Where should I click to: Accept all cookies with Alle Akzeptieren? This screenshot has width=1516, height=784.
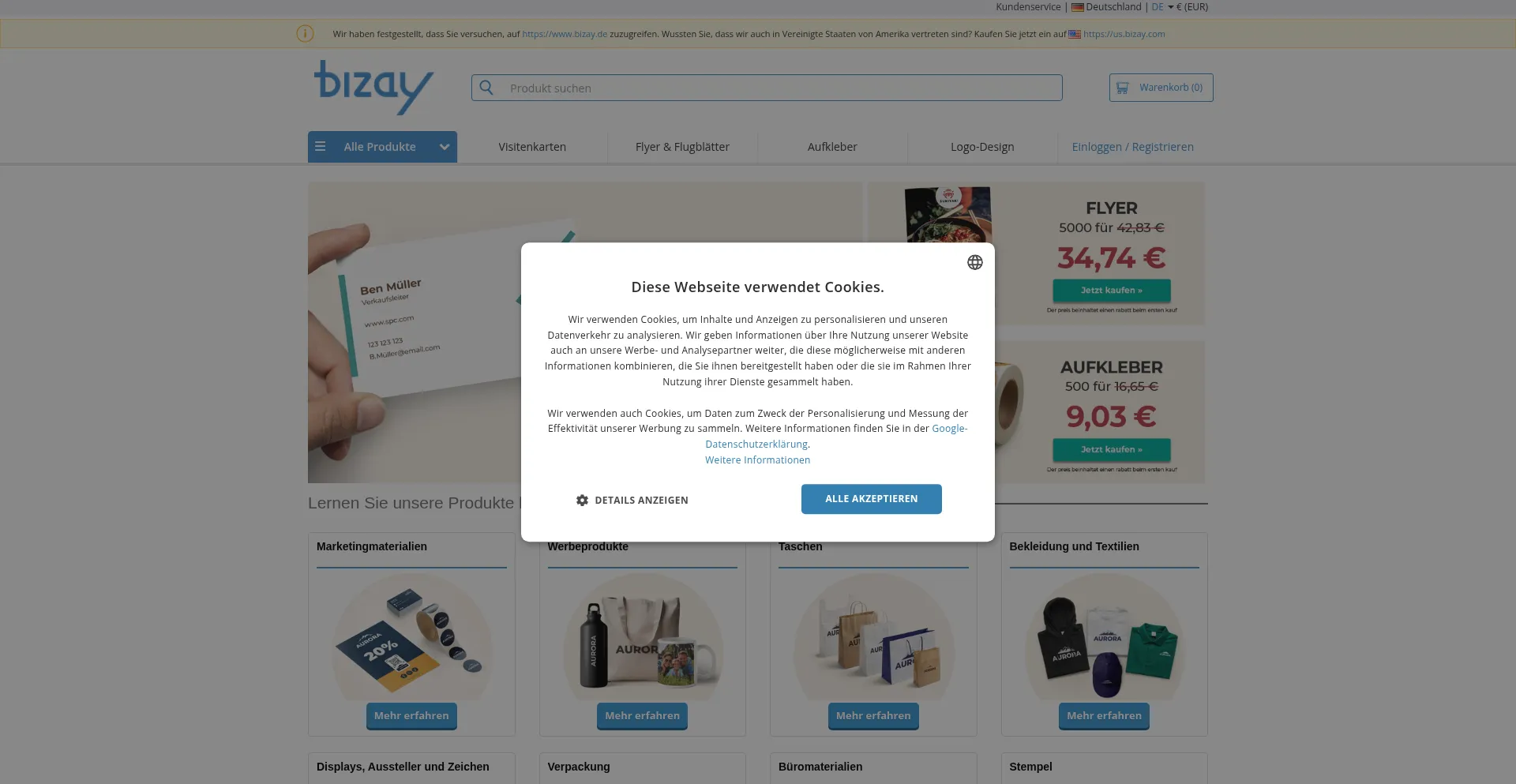[x=872, y=499]
